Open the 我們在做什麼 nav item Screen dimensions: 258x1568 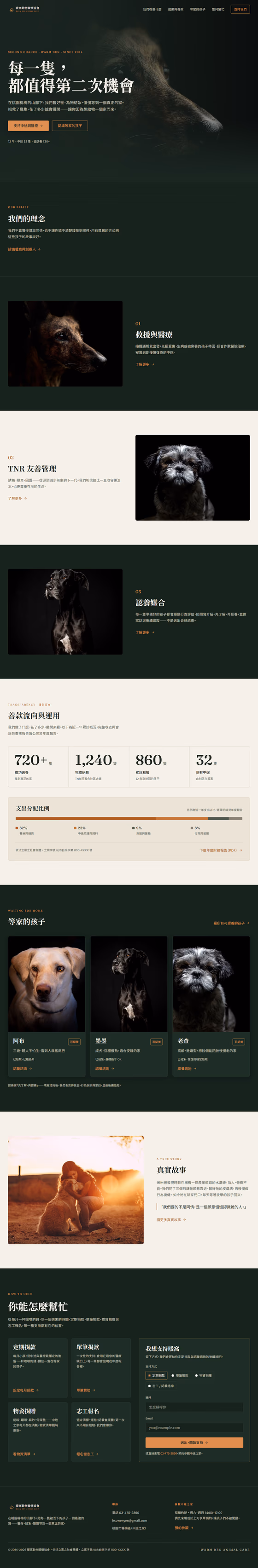click(152, 10)
